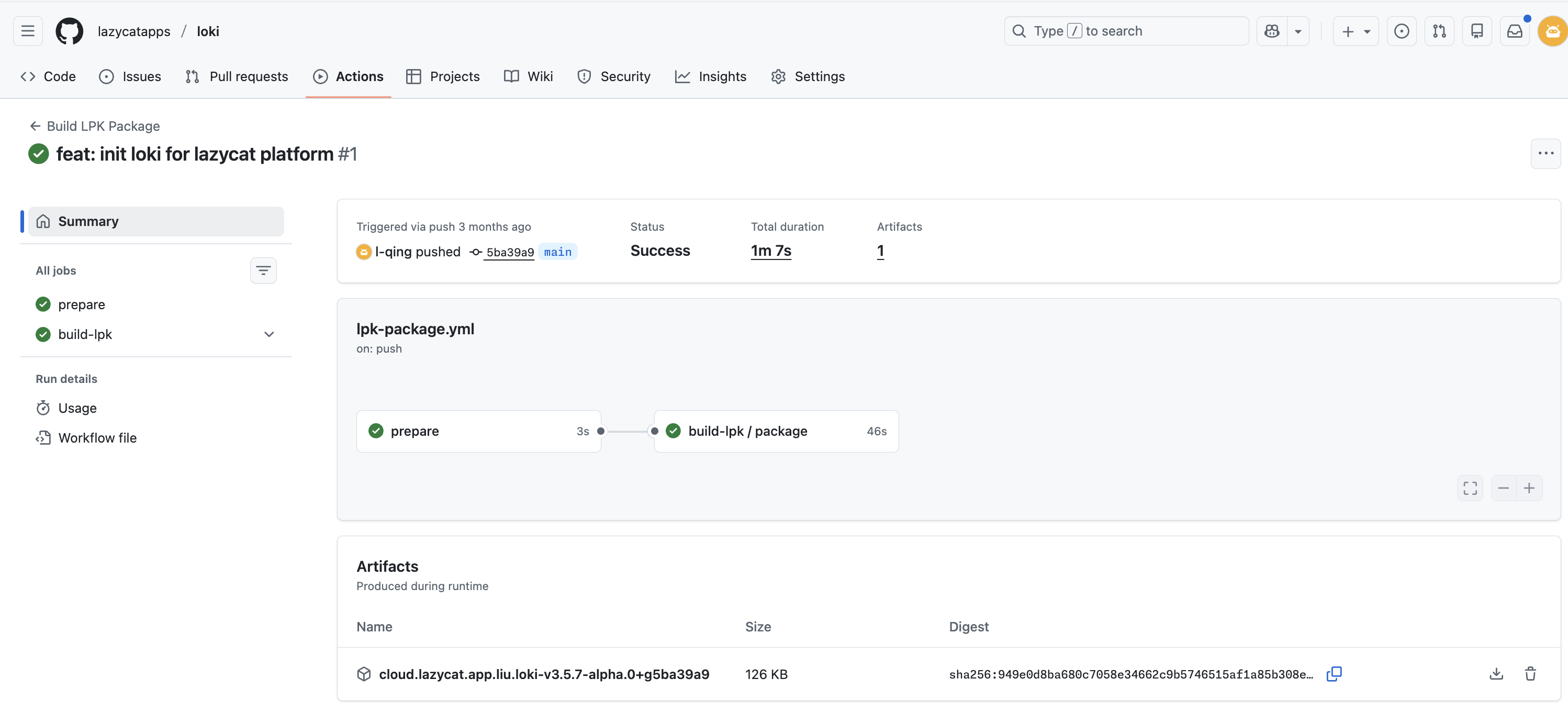Open the Issues icon in top header

click(x=1401, y=31)
